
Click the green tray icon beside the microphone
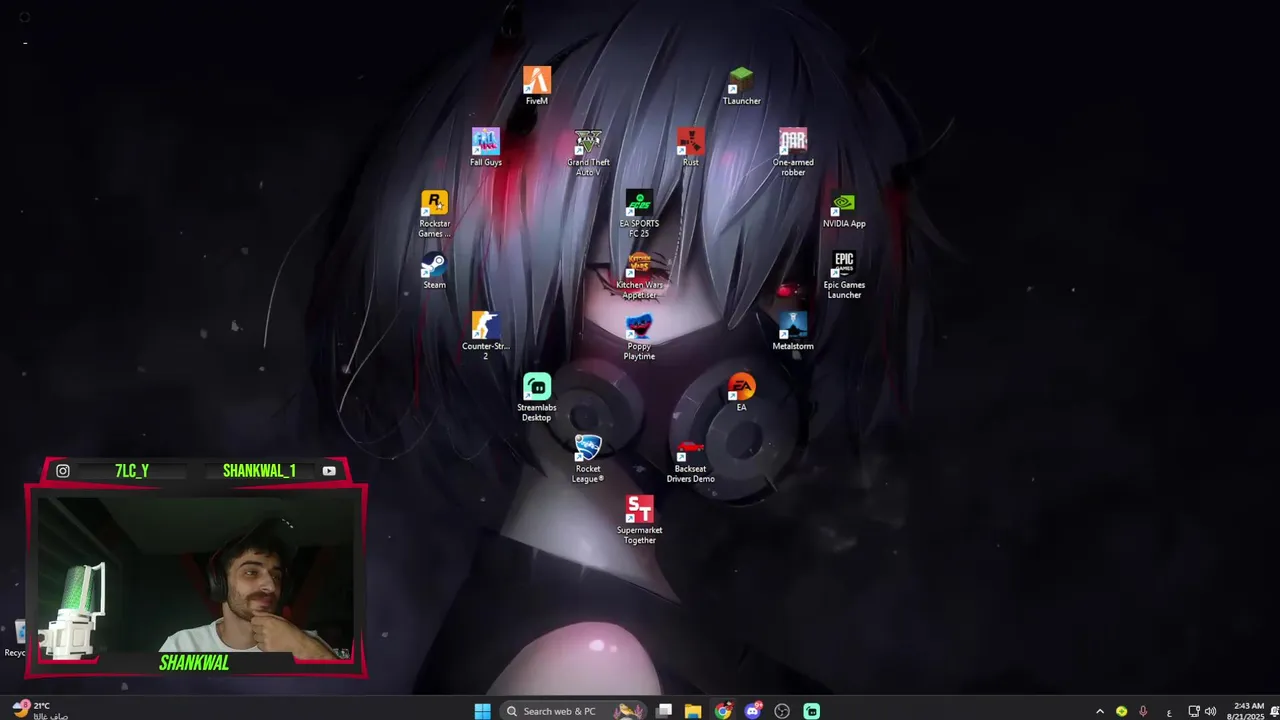(x=1121, y=711)
